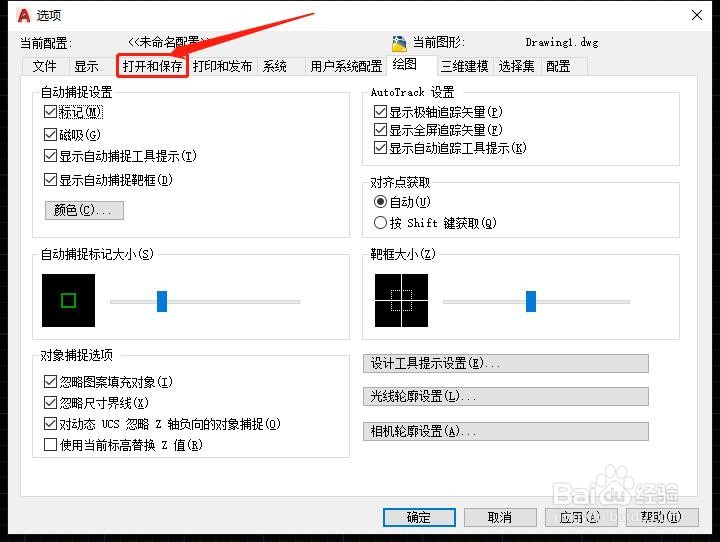The image size is (720, 542).
Task: Click the 自动捕捉标记大小 slider handle
Action: [162, 301]
